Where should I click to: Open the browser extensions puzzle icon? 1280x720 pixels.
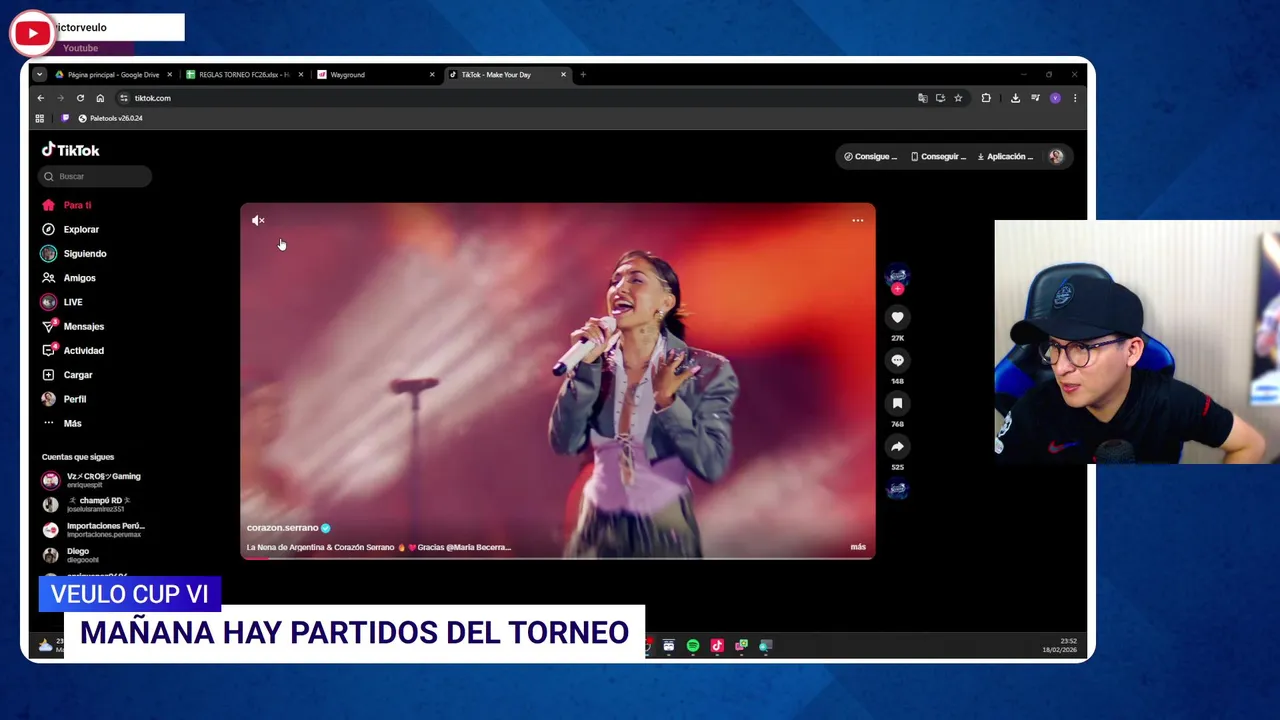tap(986, 98)
